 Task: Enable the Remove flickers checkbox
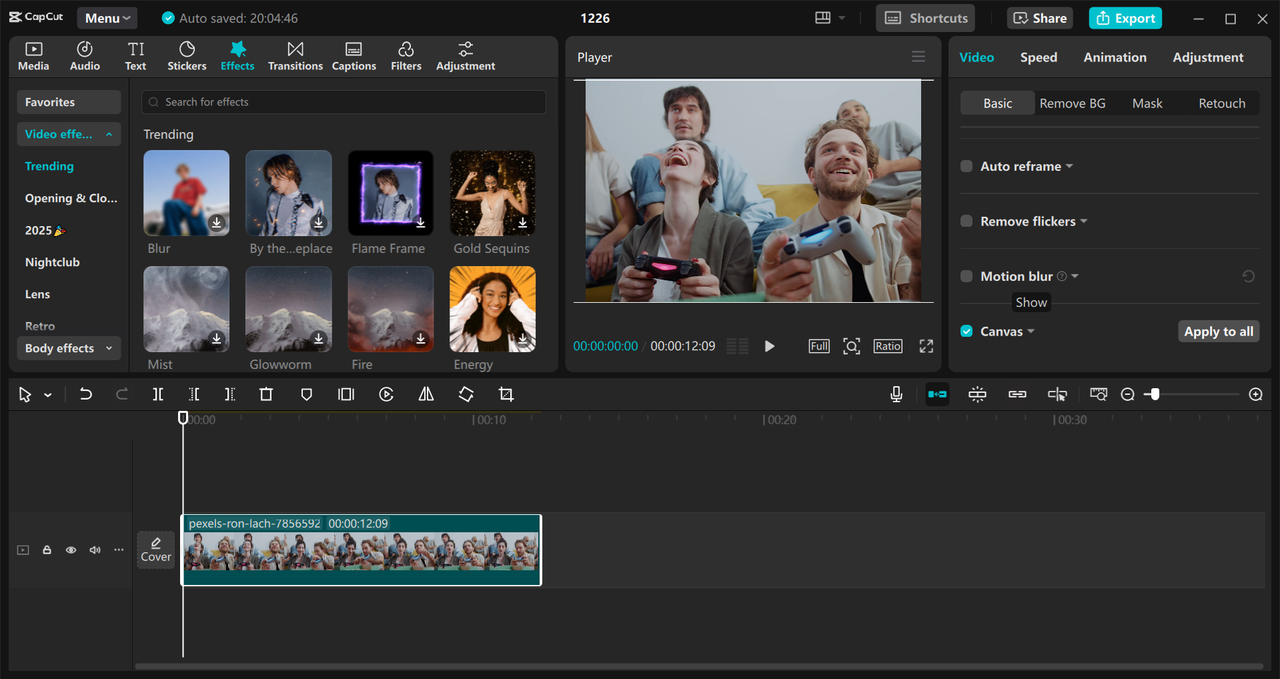(966, 221)
